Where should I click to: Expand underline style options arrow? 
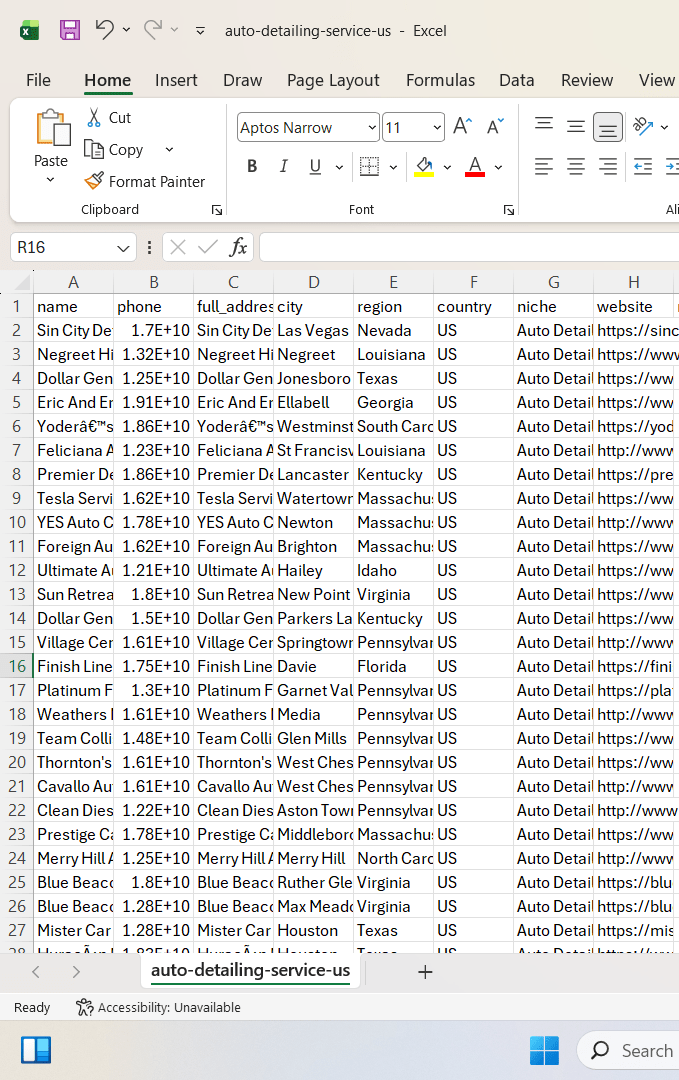339,167
